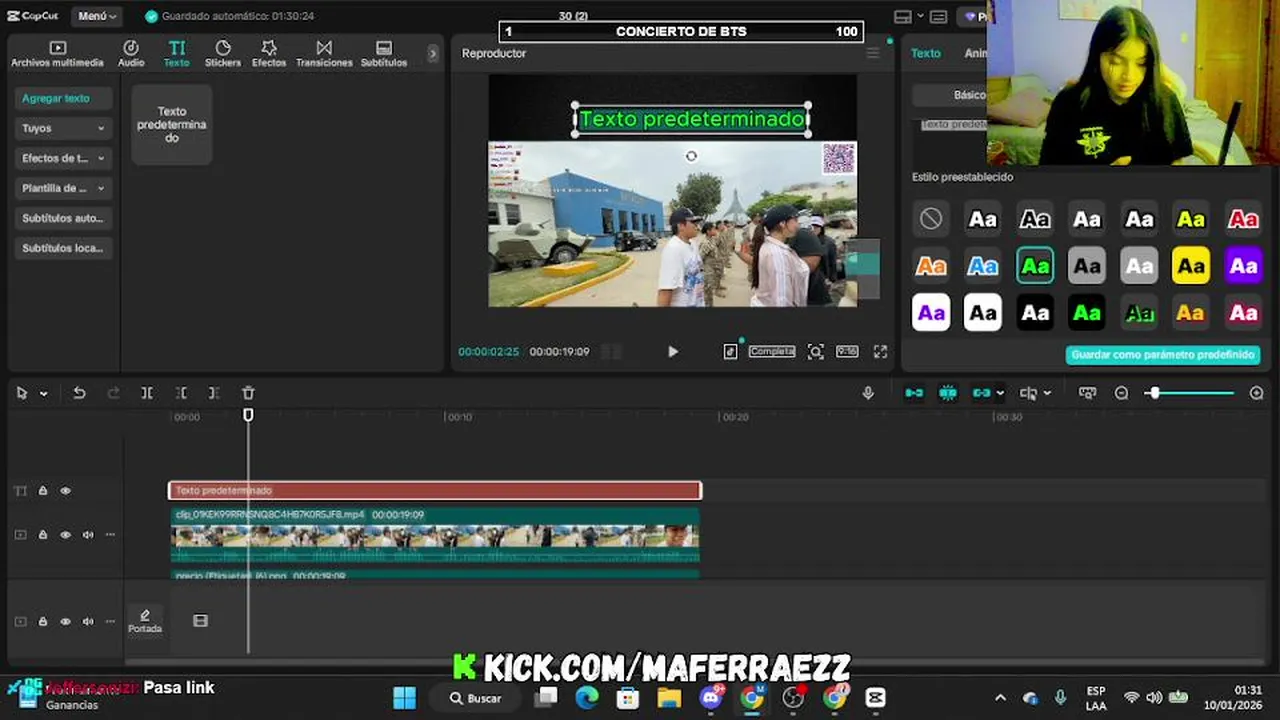The image size is (1280, 720).
Task: Delete right of playhead icon
Action: coord(214,393)
